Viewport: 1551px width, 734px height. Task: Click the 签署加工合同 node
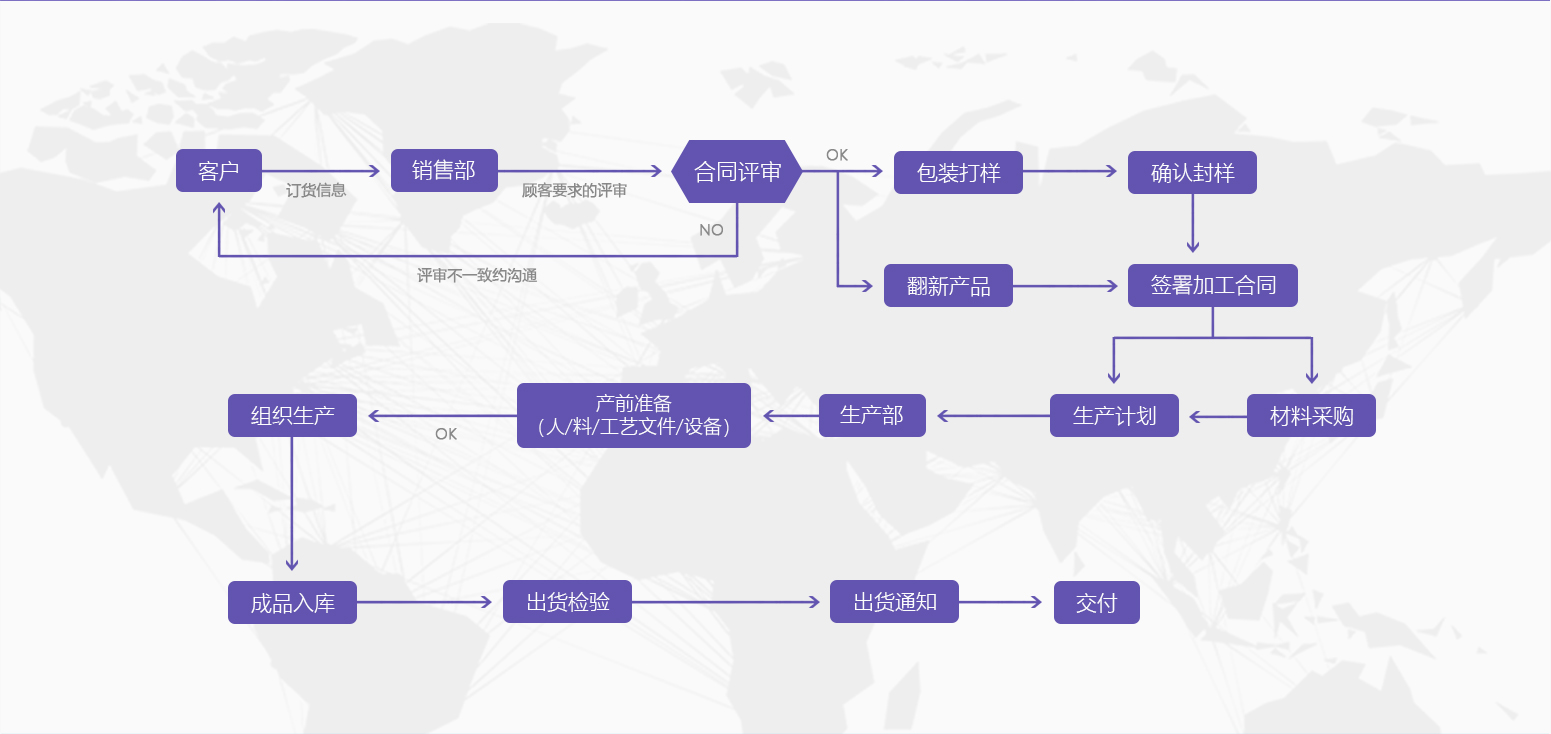[1212, 286]
